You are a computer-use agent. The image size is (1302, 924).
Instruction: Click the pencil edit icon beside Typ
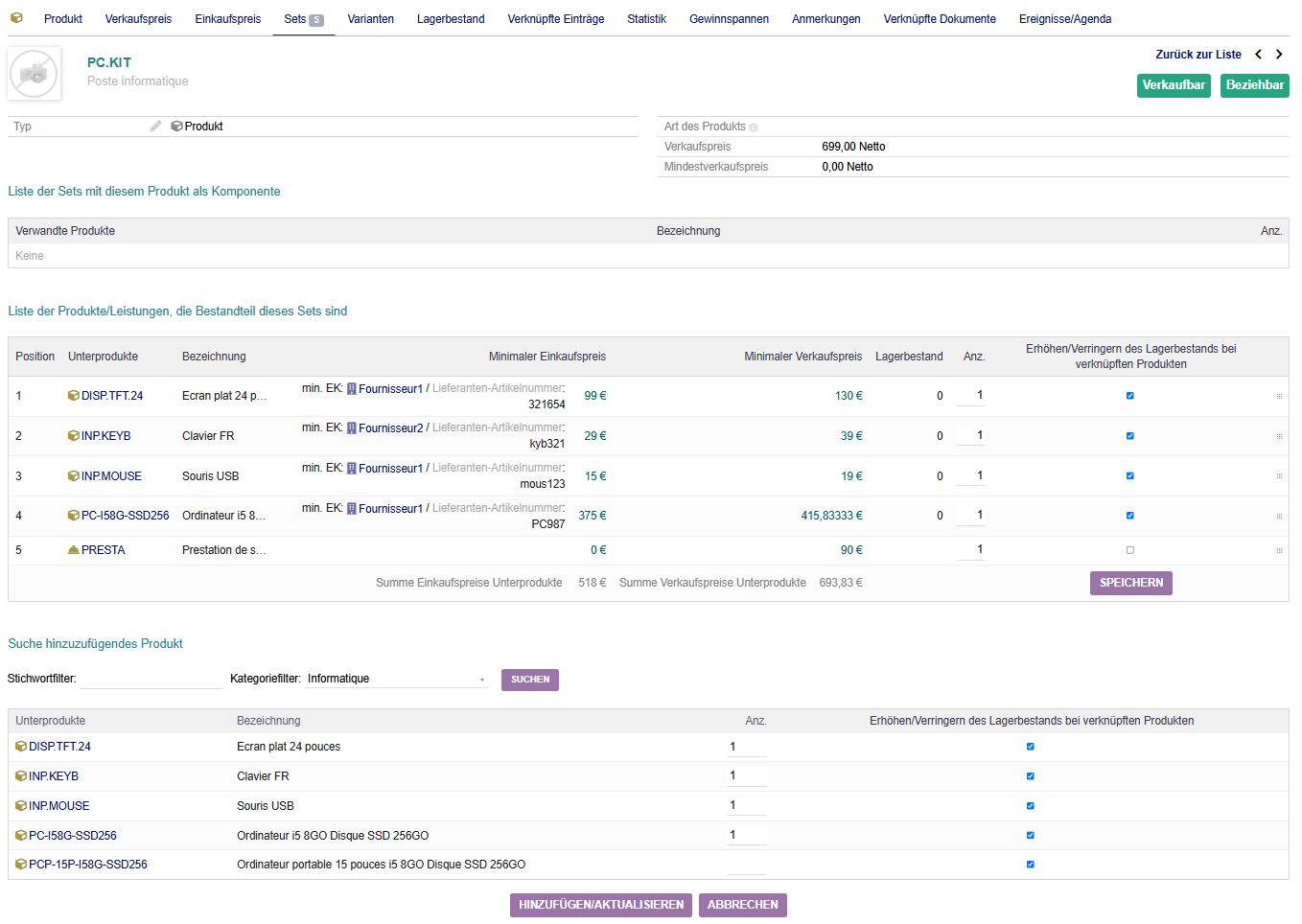(x=155, y=127)
